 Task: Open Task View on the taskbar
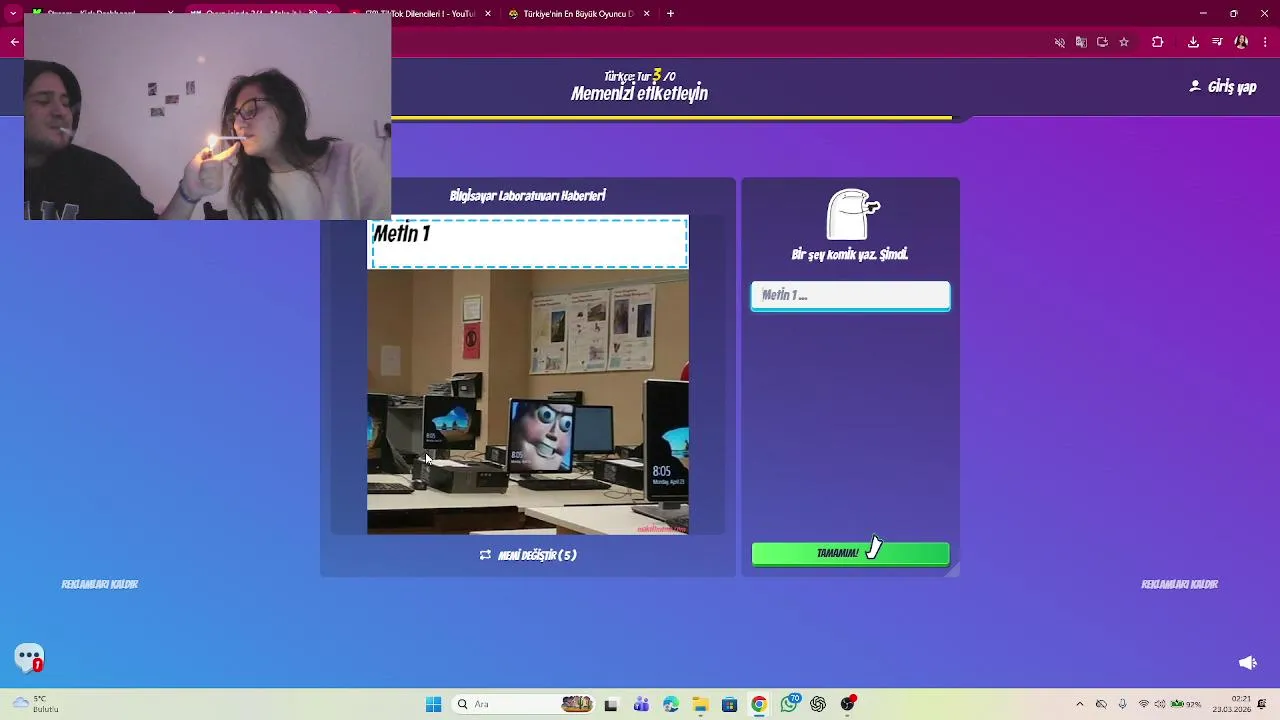click(611, 704)
